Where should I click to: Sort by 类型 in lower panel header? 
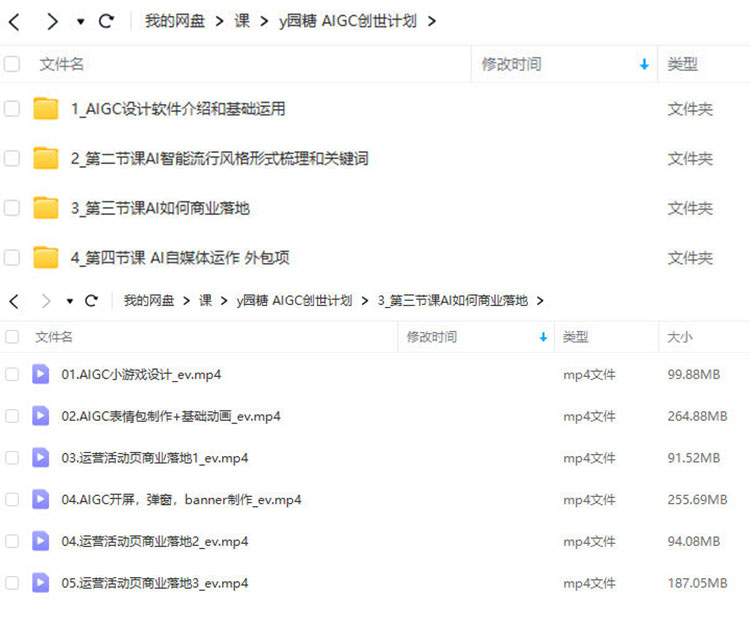(575, 337)
